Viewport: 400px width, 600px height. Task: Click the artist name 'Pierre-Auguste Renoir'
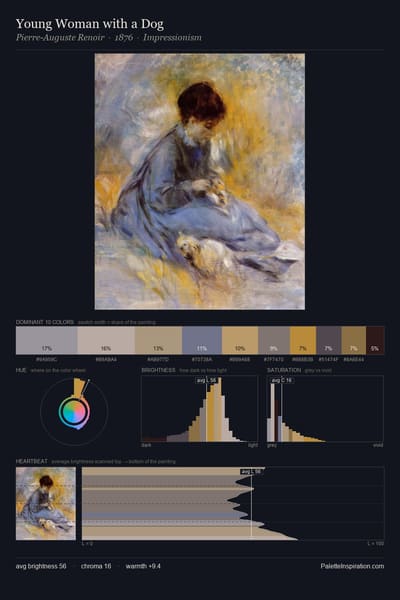(60, 38)
